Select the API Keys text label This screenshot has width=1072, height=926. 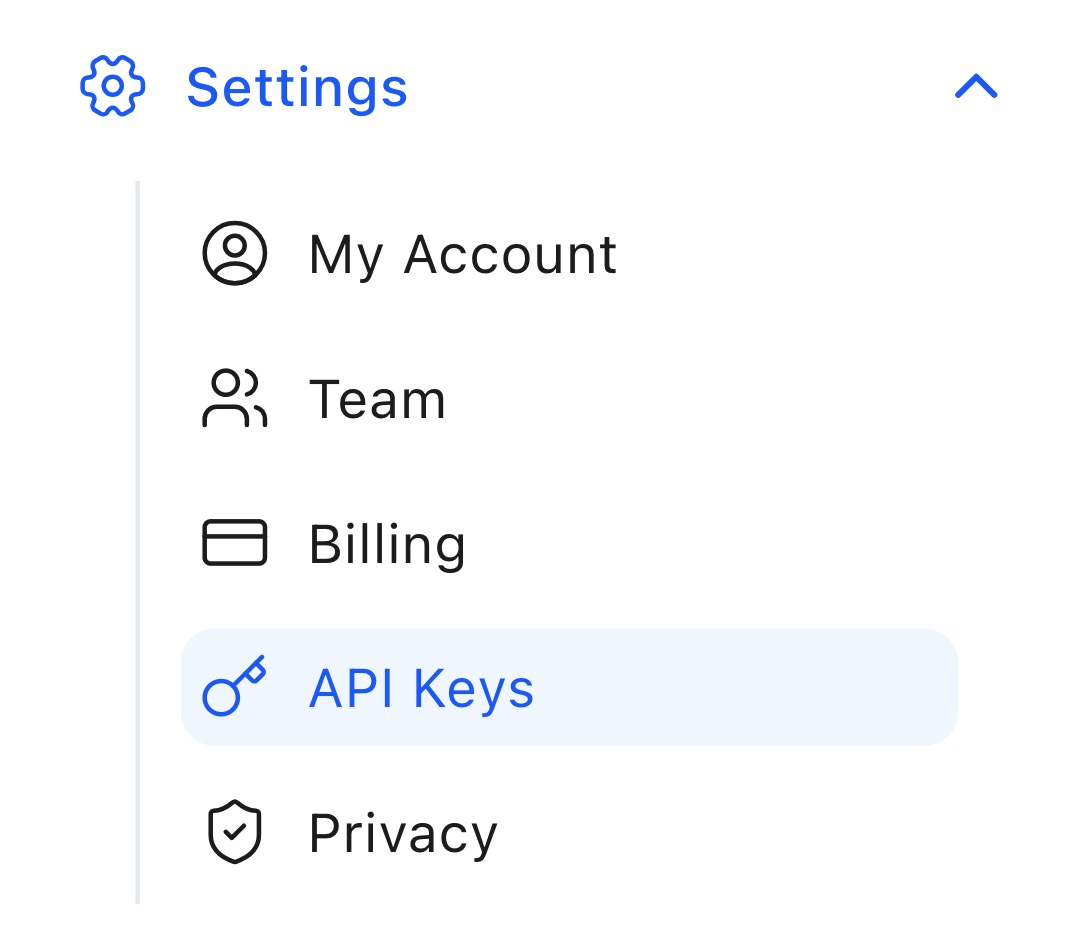(x=421, y=689)
